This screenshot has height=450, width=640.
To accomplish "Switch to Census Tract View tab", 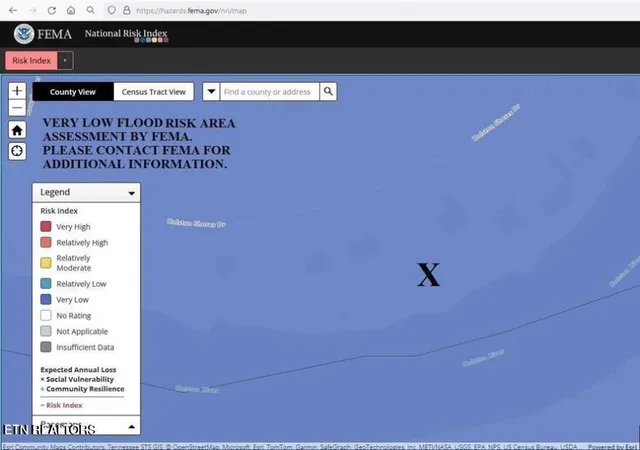I will coord(153,92).
